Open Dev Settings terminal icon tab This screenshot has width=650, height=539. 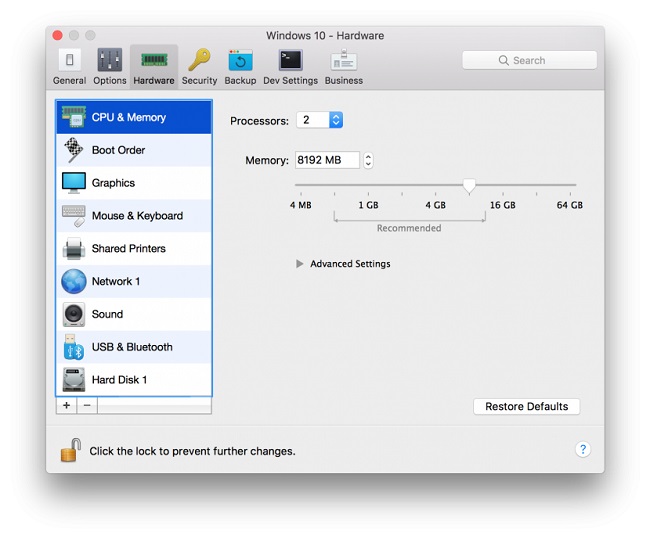[290, 66]
